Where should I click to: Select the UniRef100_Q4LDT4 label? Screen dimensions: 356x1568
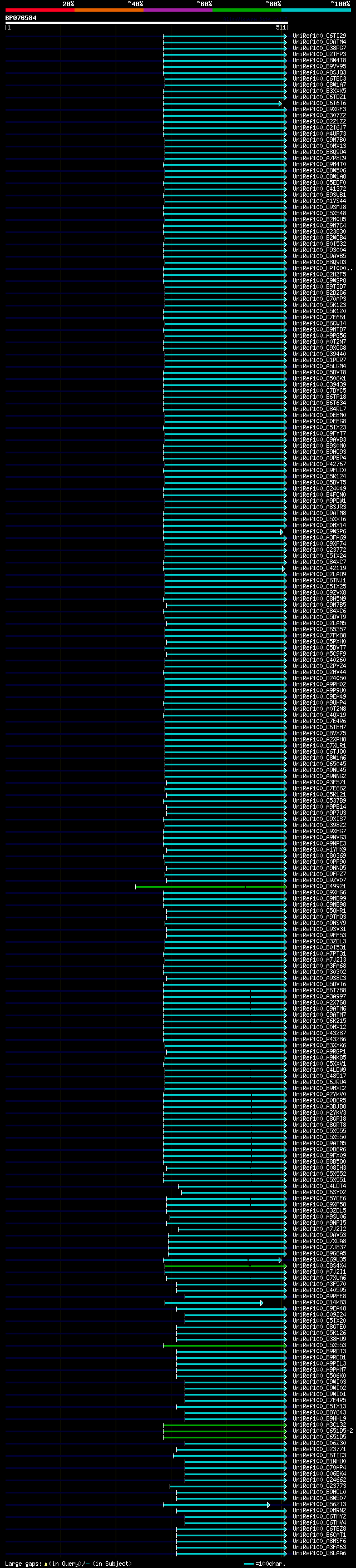pos(319,1186)
